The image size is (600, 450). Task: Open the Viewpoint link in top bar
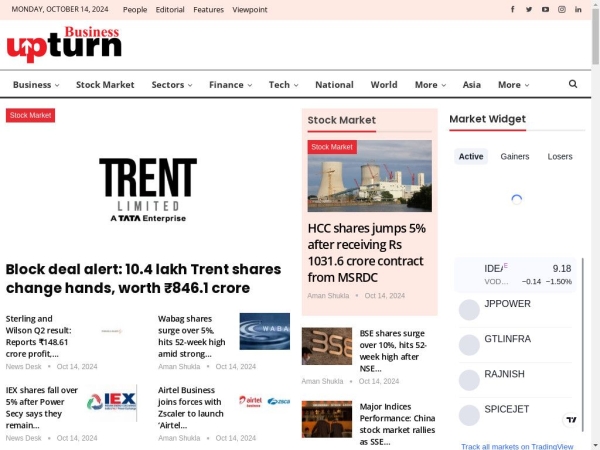pyautogui.click(x=249, y=10)
